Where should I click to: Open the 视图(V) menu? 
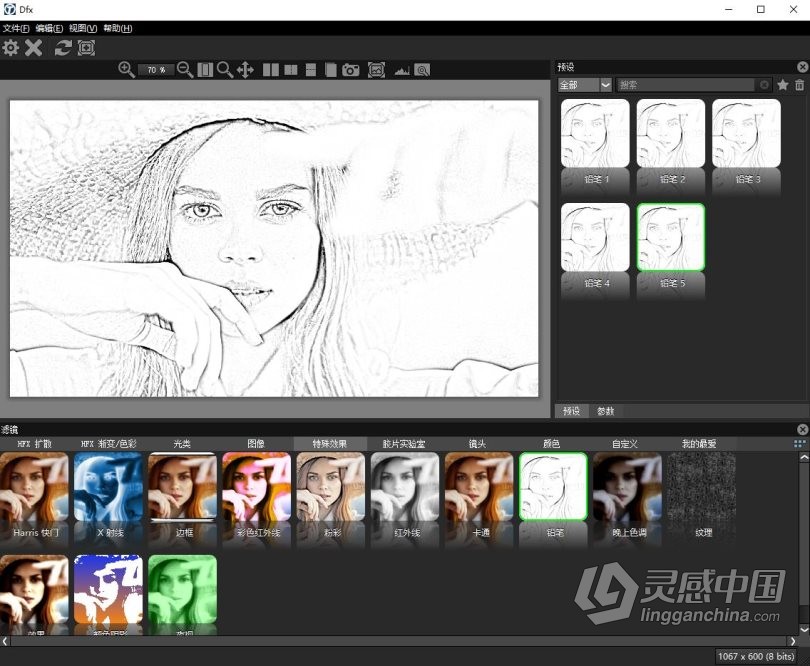[83, 28]
